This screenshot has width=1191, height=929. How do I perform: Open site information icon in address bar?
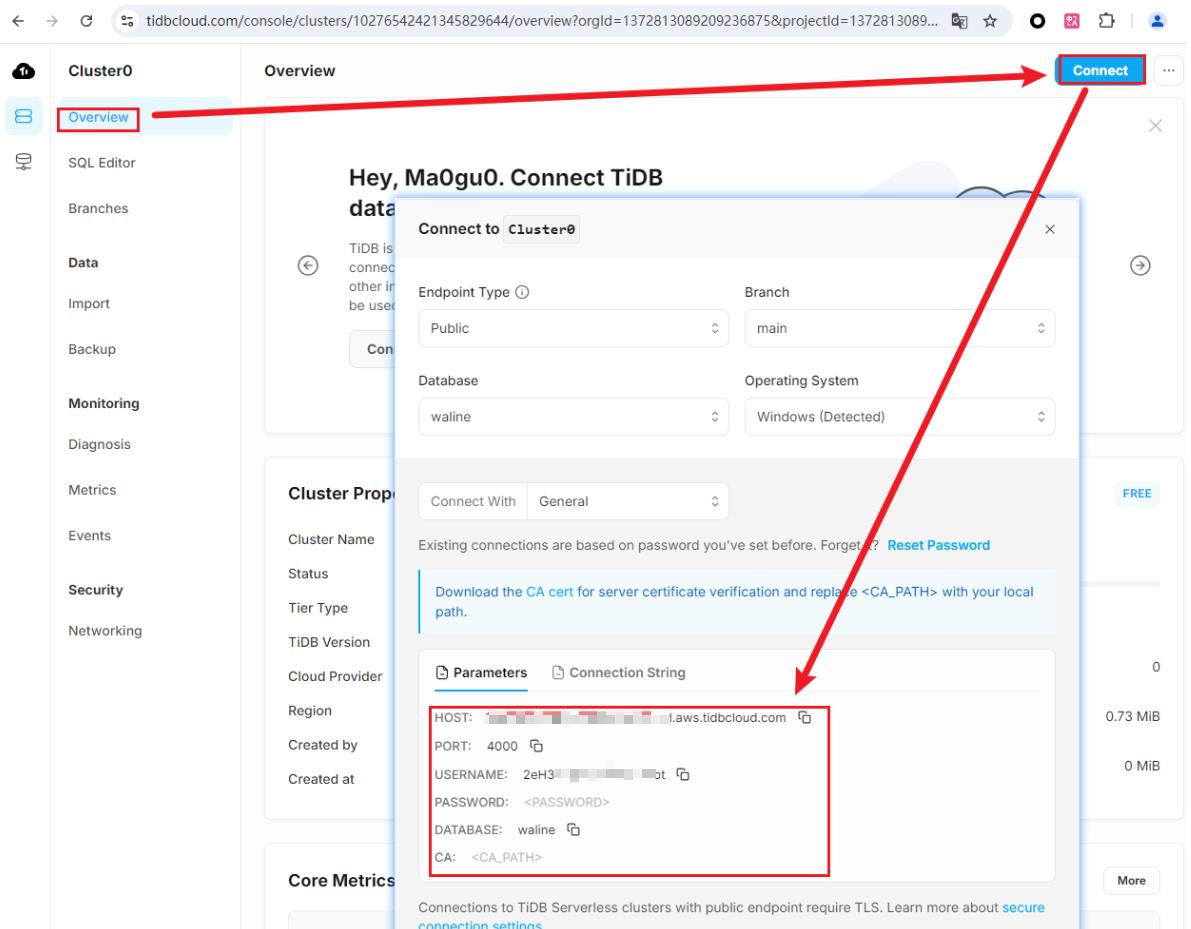coord(128,21)
